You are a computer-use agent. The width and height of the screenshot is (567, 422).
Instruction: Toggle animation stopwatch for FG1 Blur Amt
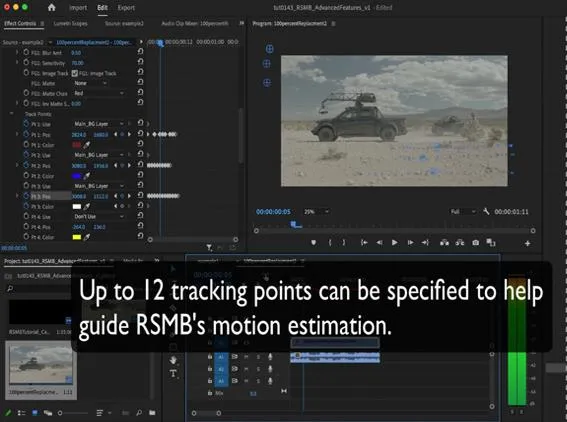click(x=26, y=52)
